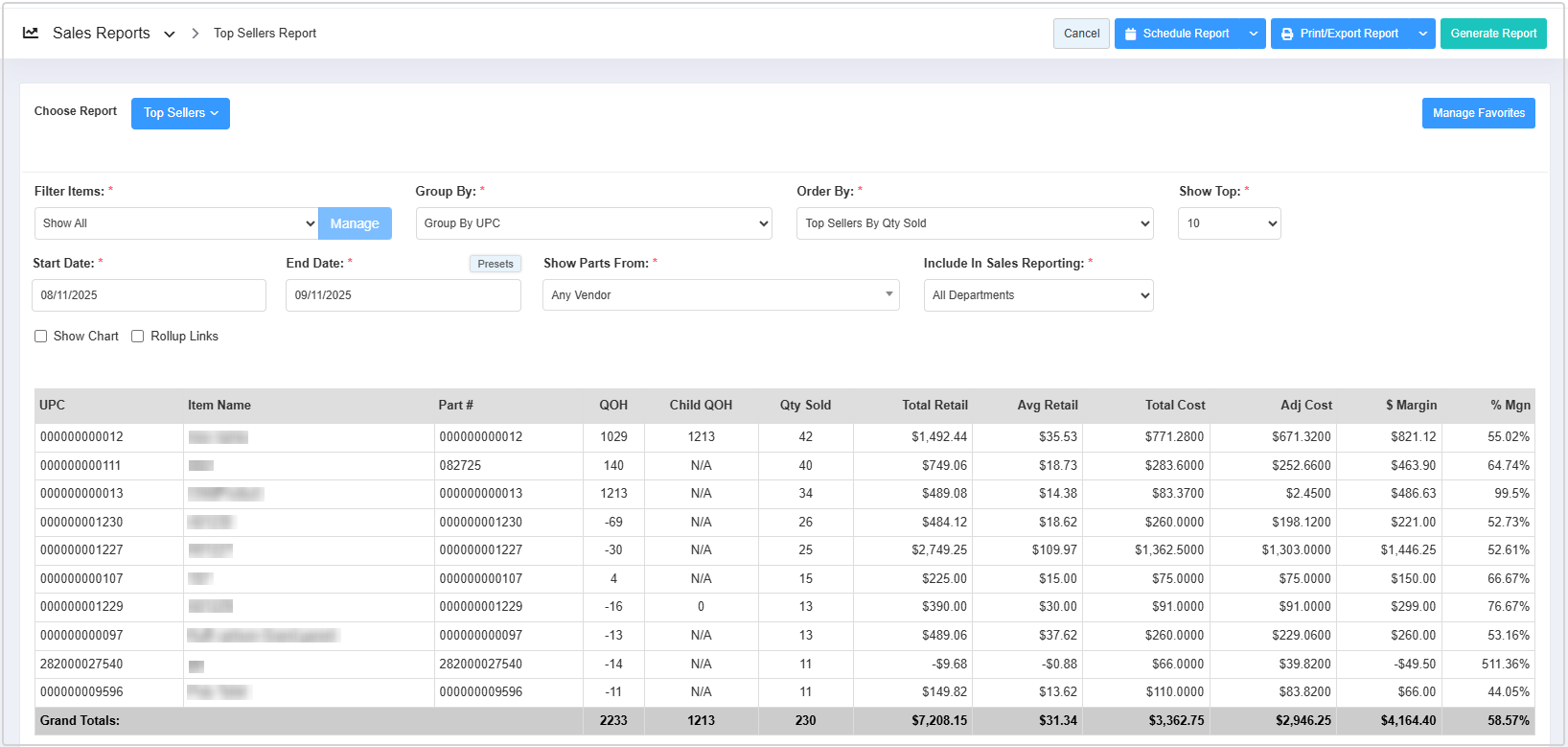
Task: Enable the Show Chart checkbox
Action: (x=41, y=337)
